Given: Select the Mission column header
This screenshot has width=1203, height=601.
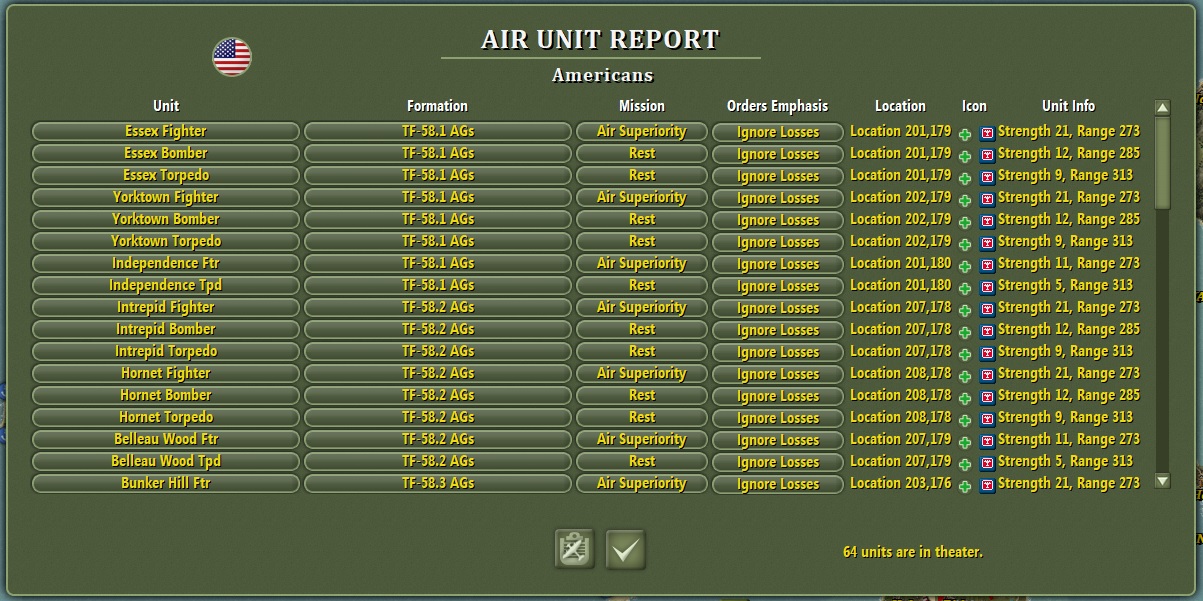Looking at the screenshot, I should (x=642, y=105).
